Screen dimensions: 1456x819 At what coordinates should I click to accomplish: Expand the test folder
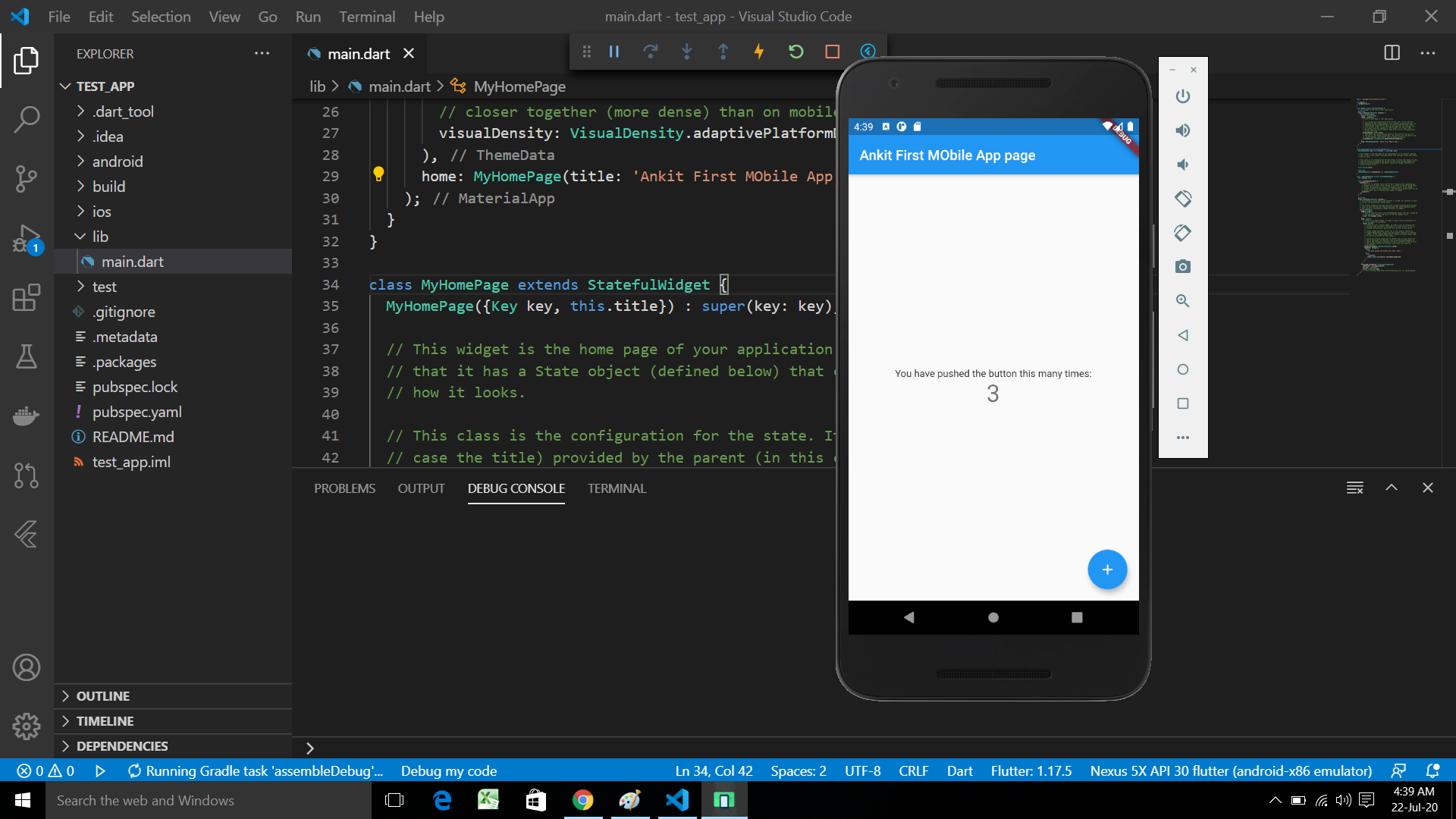click(x=173, y=287)
